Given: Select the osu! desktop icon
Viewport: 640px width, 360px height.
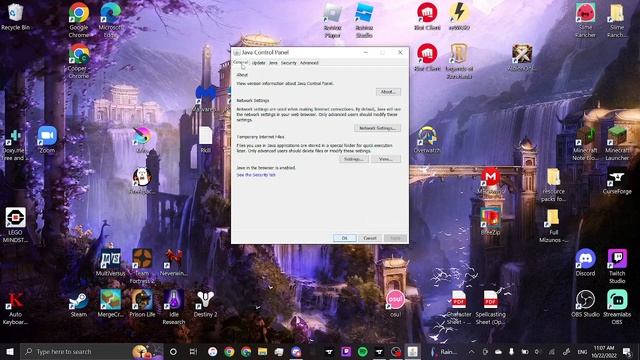Looking at the screenshot, I should pyautogui.click(x=395, y=304).
